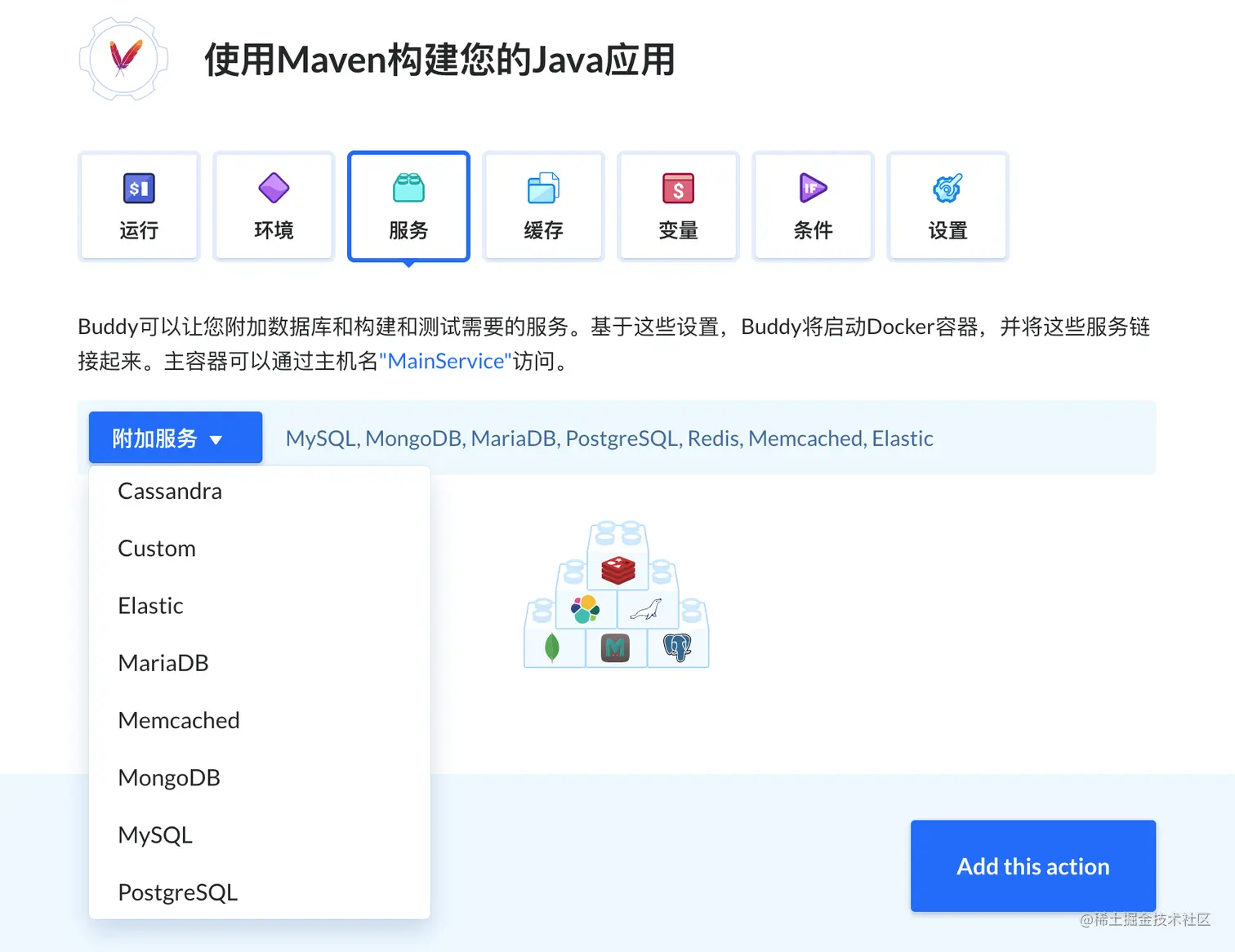Click the "MainService" hostname link
1235x952 pixels.
[445, 361]
